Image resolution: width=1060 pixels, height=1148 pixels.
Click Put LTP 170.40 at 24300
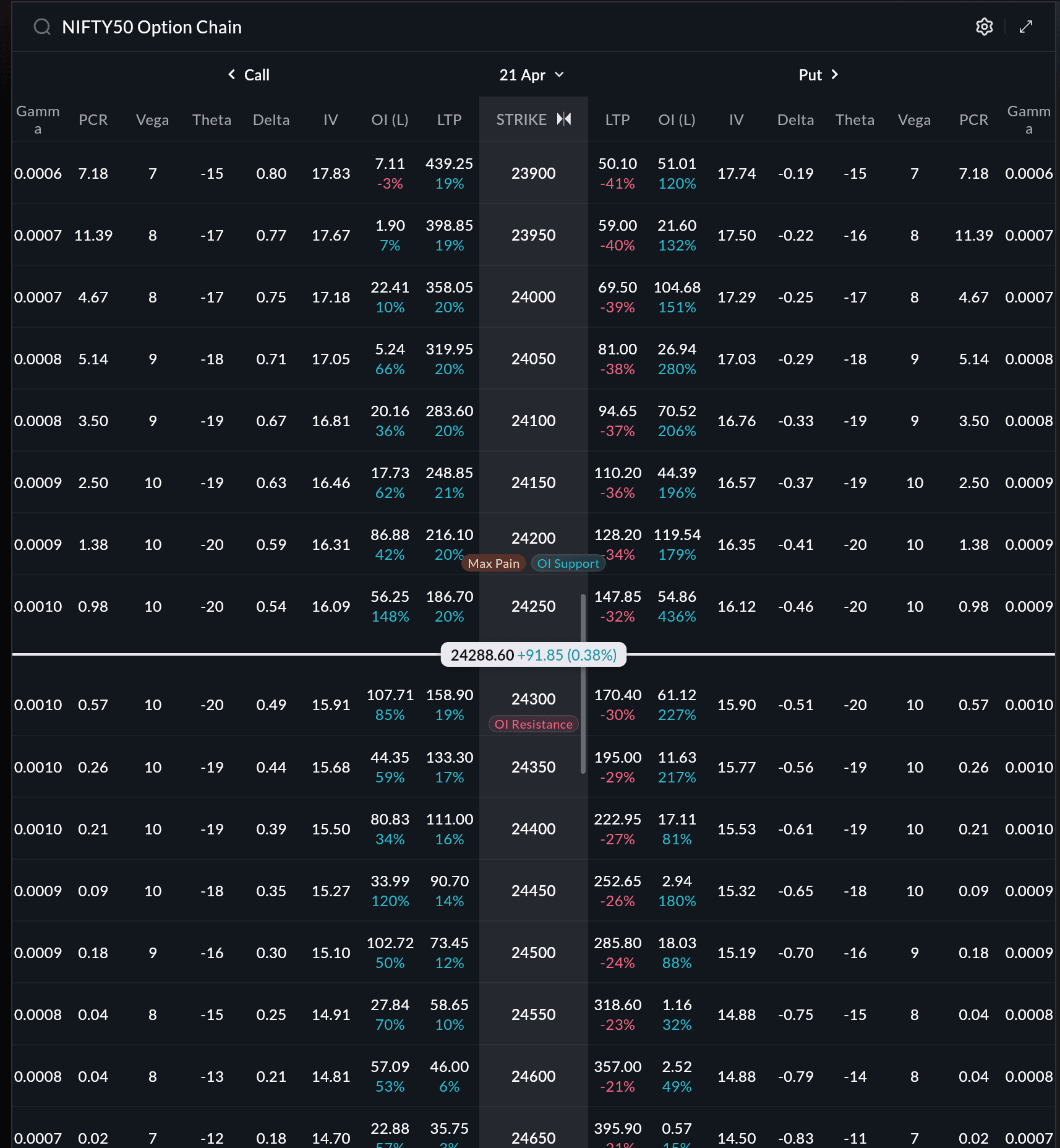point(617,695)
